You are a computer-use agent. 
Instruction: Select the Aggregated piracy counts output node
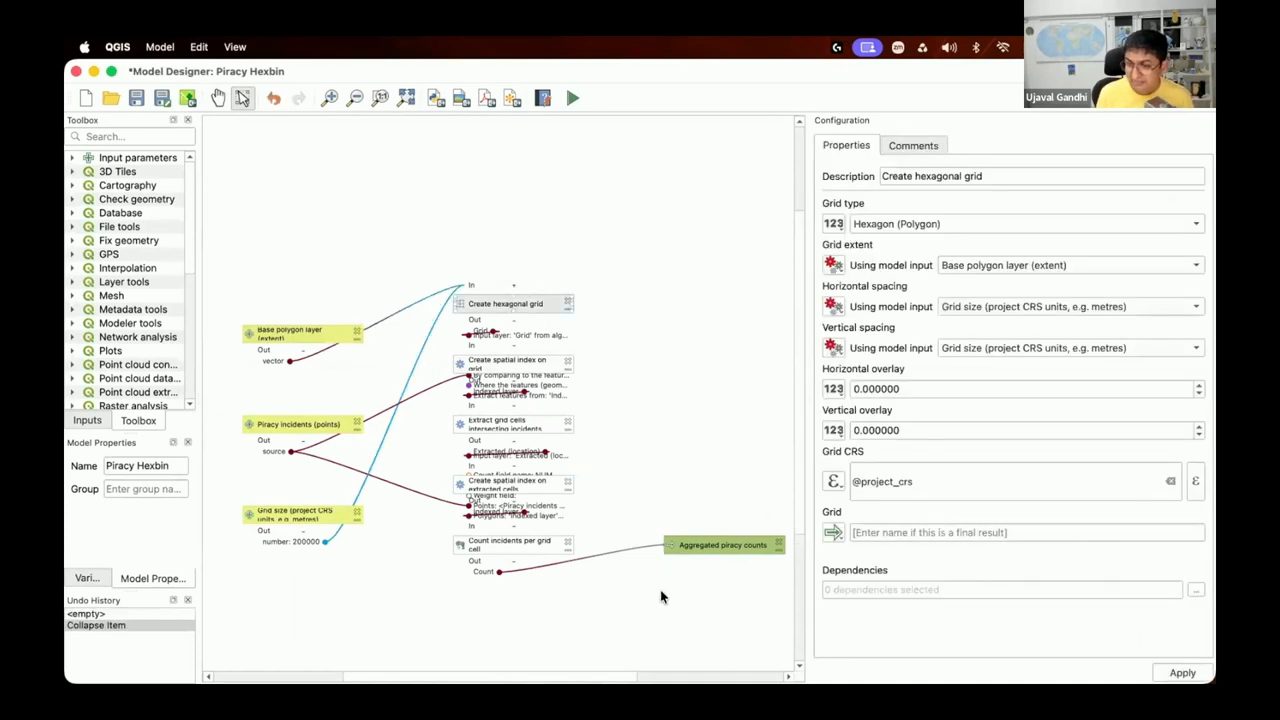pyautogui.click(x=724, y=545)
